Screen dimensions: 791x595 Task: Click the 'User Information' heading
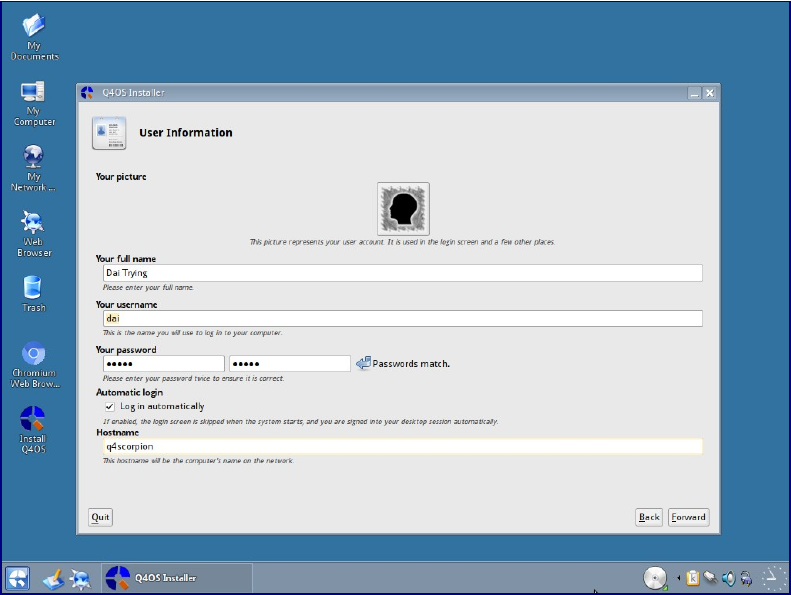point(186,133)
